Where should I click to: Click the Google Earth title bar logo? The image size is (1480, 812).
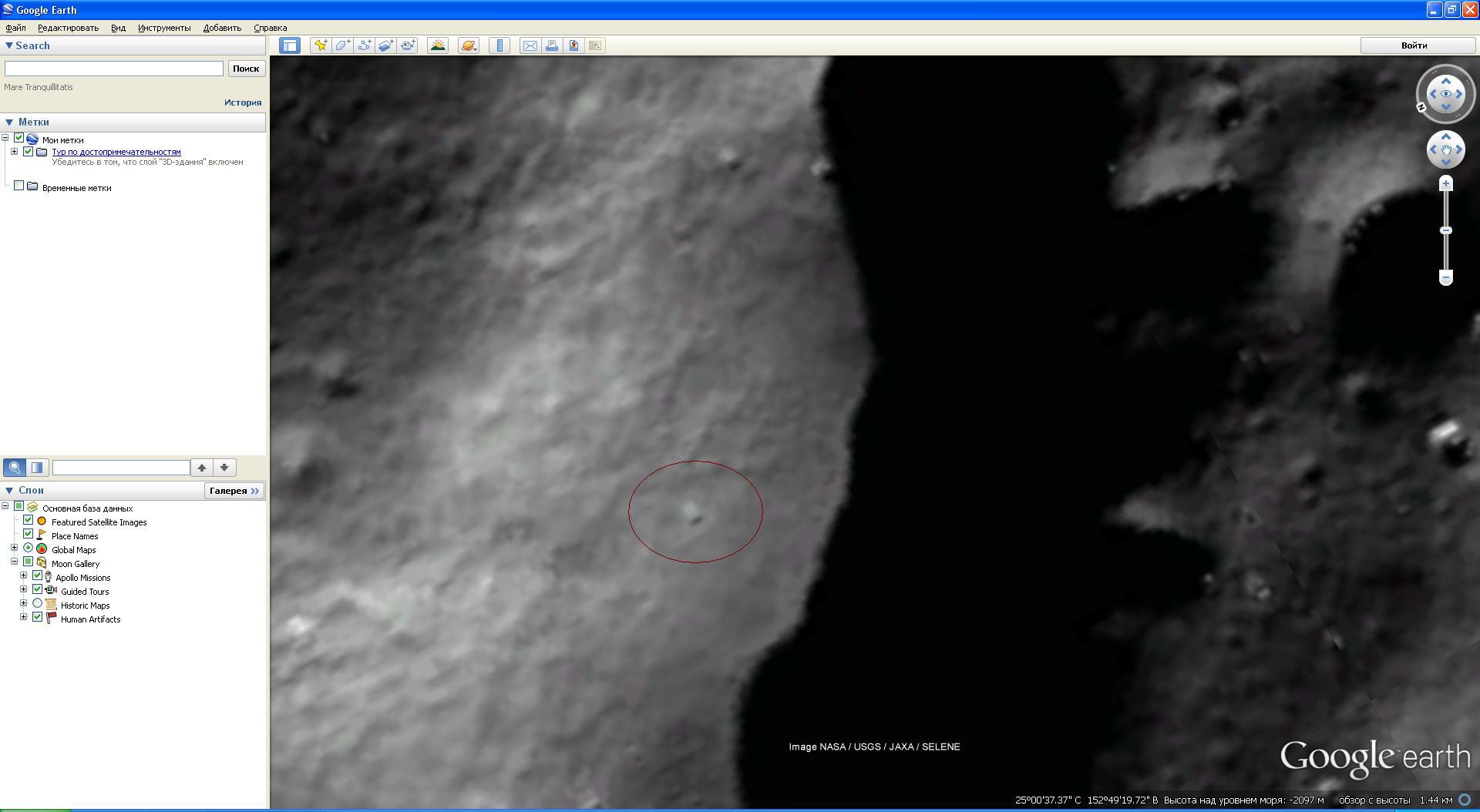pos(8,9)
